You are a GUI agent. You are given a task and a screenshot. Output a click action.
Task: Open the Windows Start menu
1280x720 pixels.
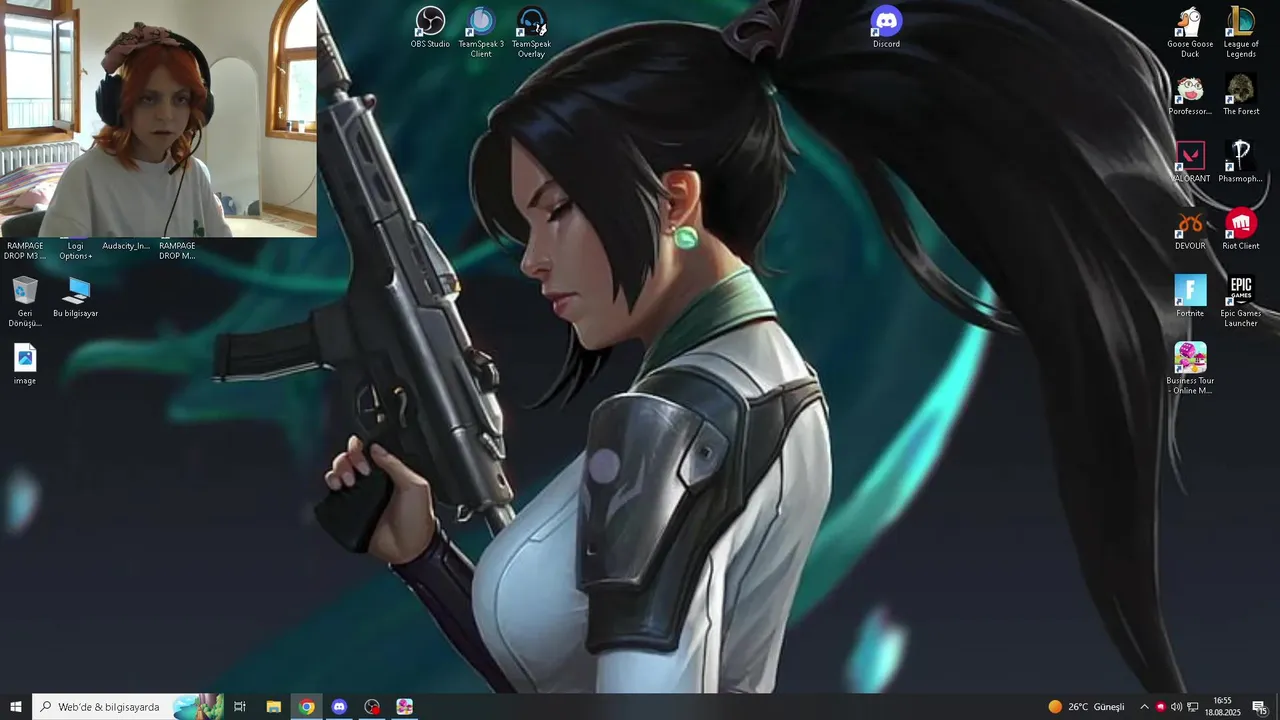pyautogui.click(x=16, y=707)
